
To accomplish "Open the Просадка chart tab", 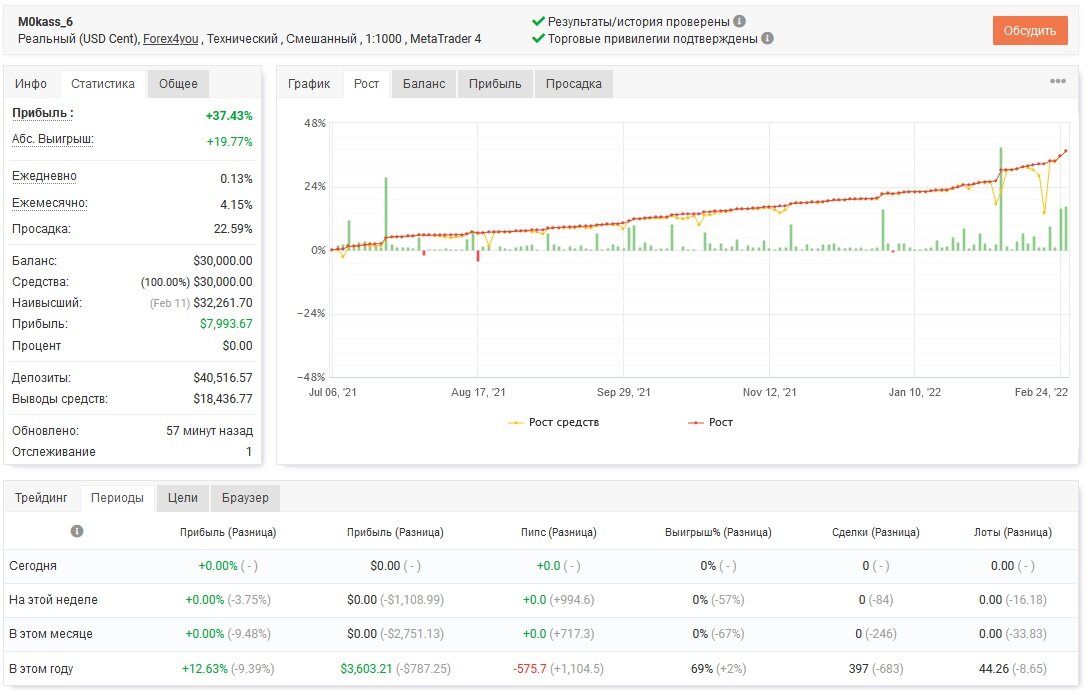I will 574,84.
